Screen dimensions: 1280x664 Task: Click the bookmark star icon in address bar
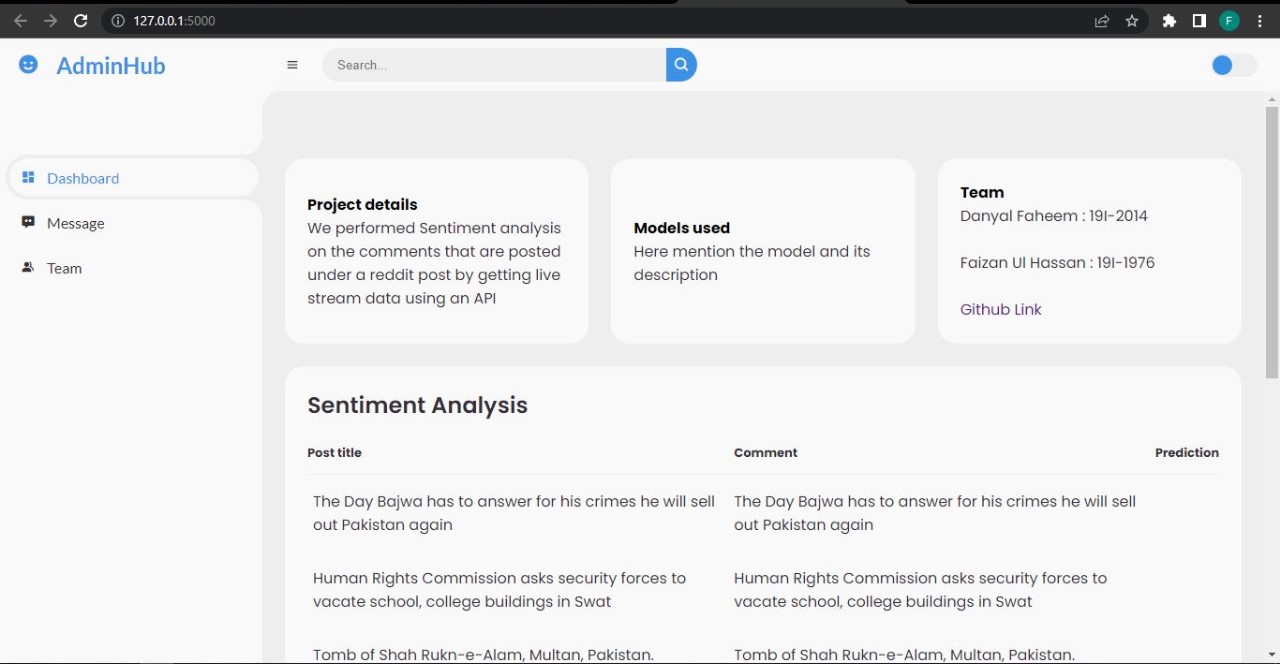click(1131, 20)
